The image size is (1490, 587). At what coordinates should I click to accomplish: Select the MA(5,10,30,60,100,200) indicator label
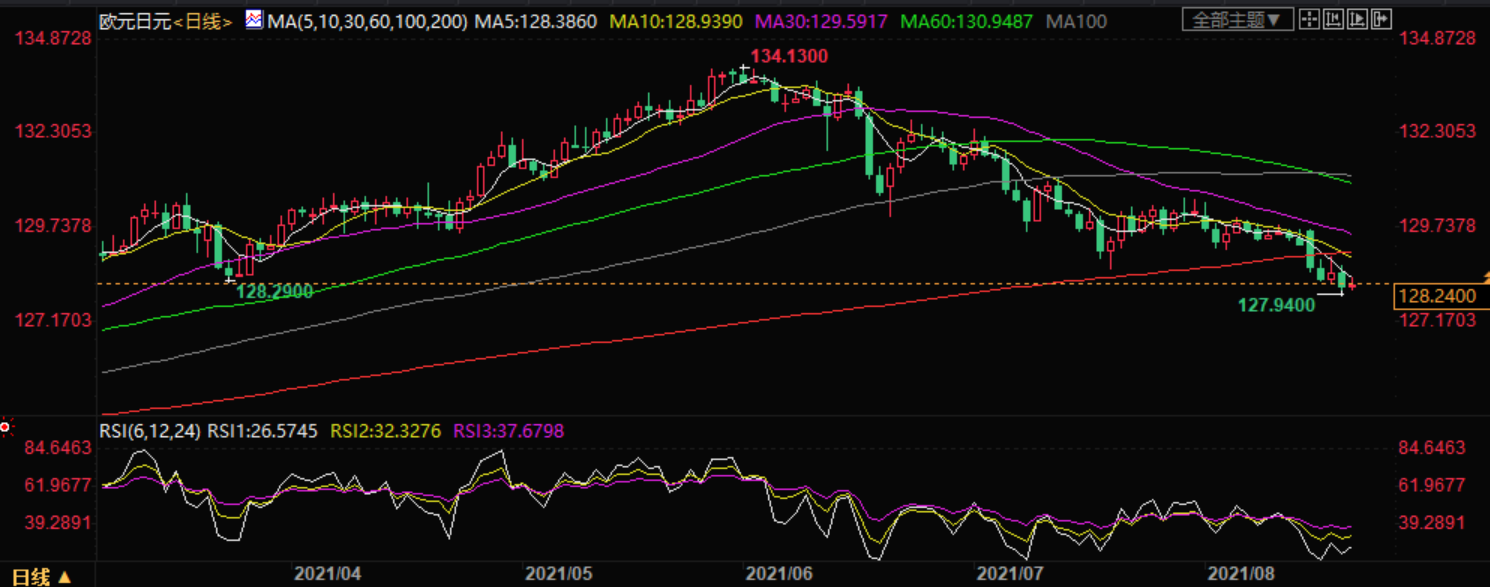click(367, 20)
